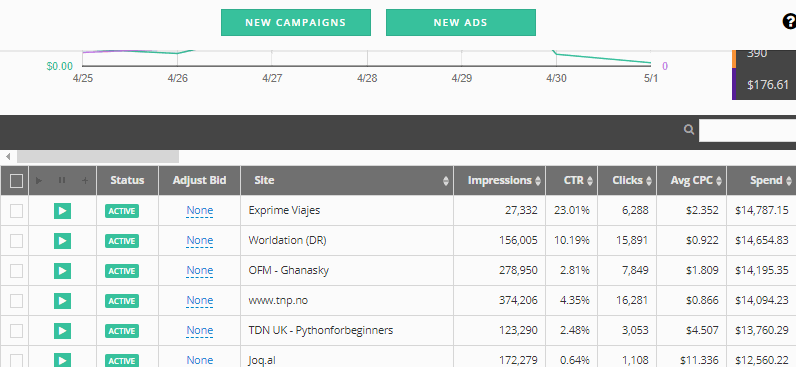Click the horizontal scrollbar thumb above table
Screen dimensions: 796x367
click(98, 156)
